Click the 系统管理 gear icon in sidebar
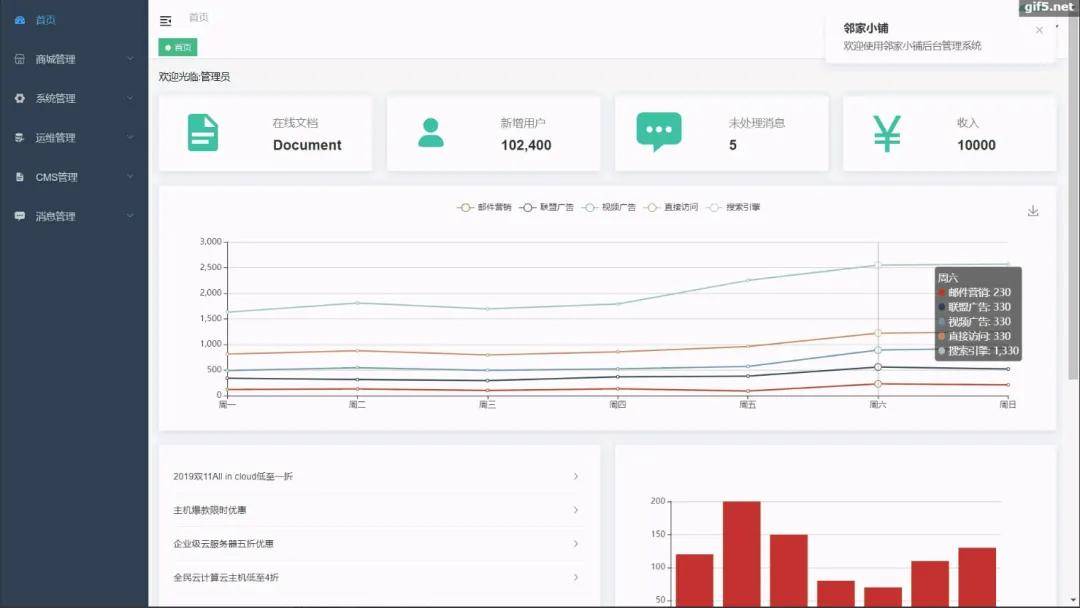The image size is (1080, 608). coord(20,98)
